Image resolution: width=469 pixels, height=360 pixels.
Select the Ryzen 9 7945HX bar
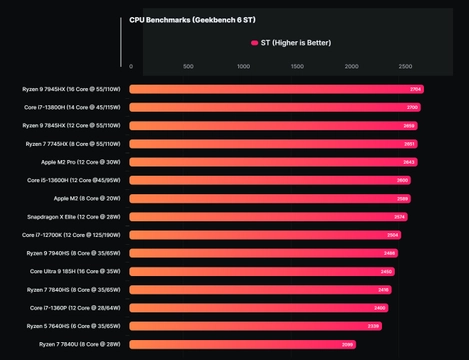tap(277, 89)
